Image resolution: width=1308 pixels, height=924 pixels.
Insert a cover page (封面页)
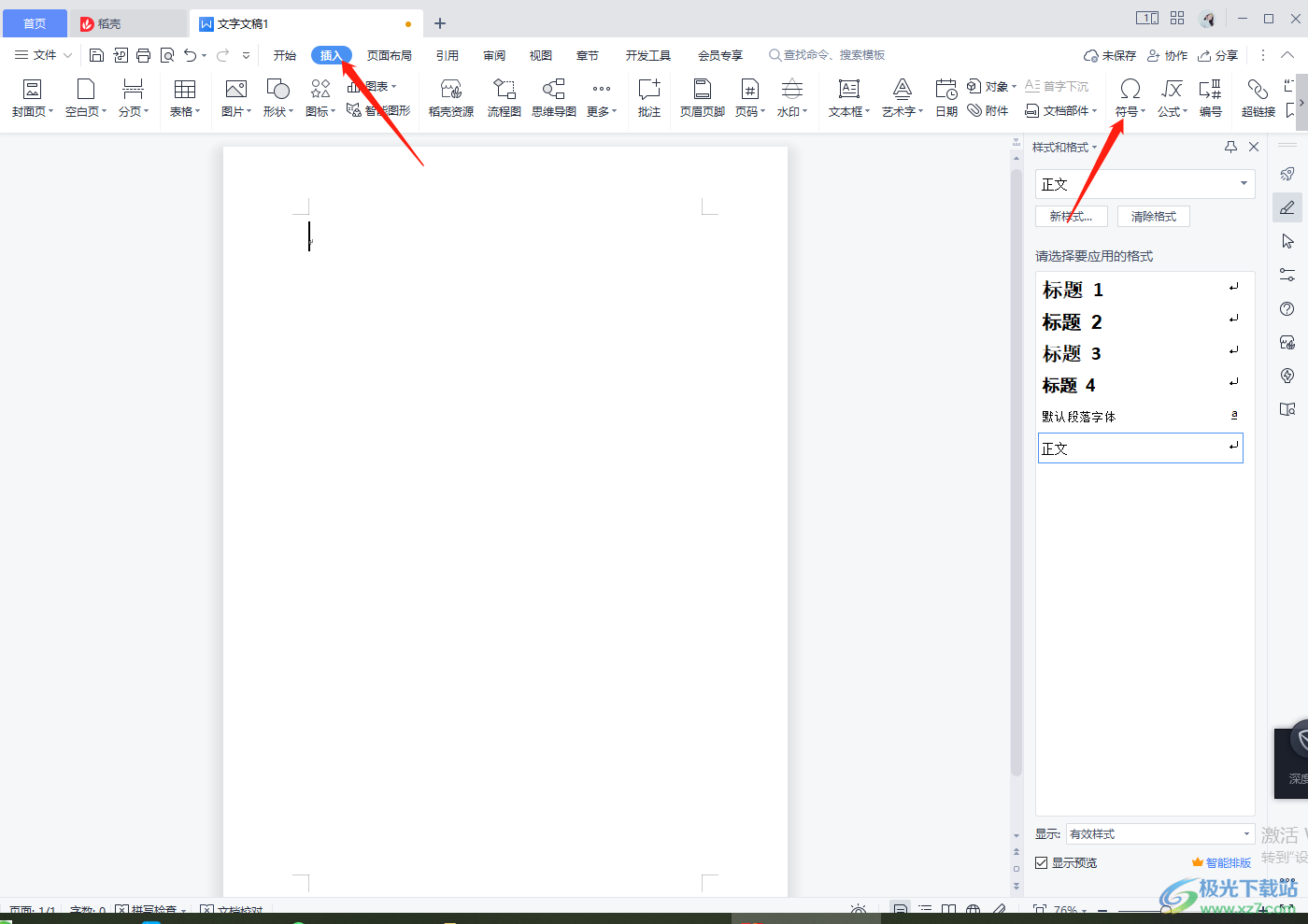tap(32, 98)
